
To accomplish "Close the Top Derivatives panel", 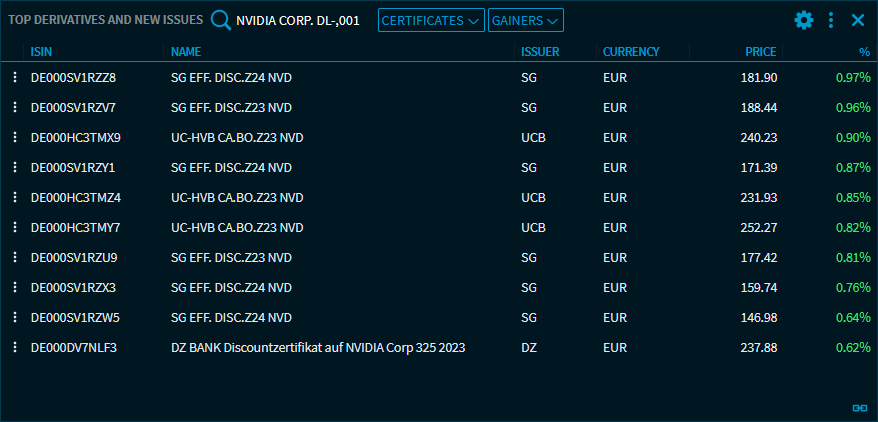I will coord(858,20).
